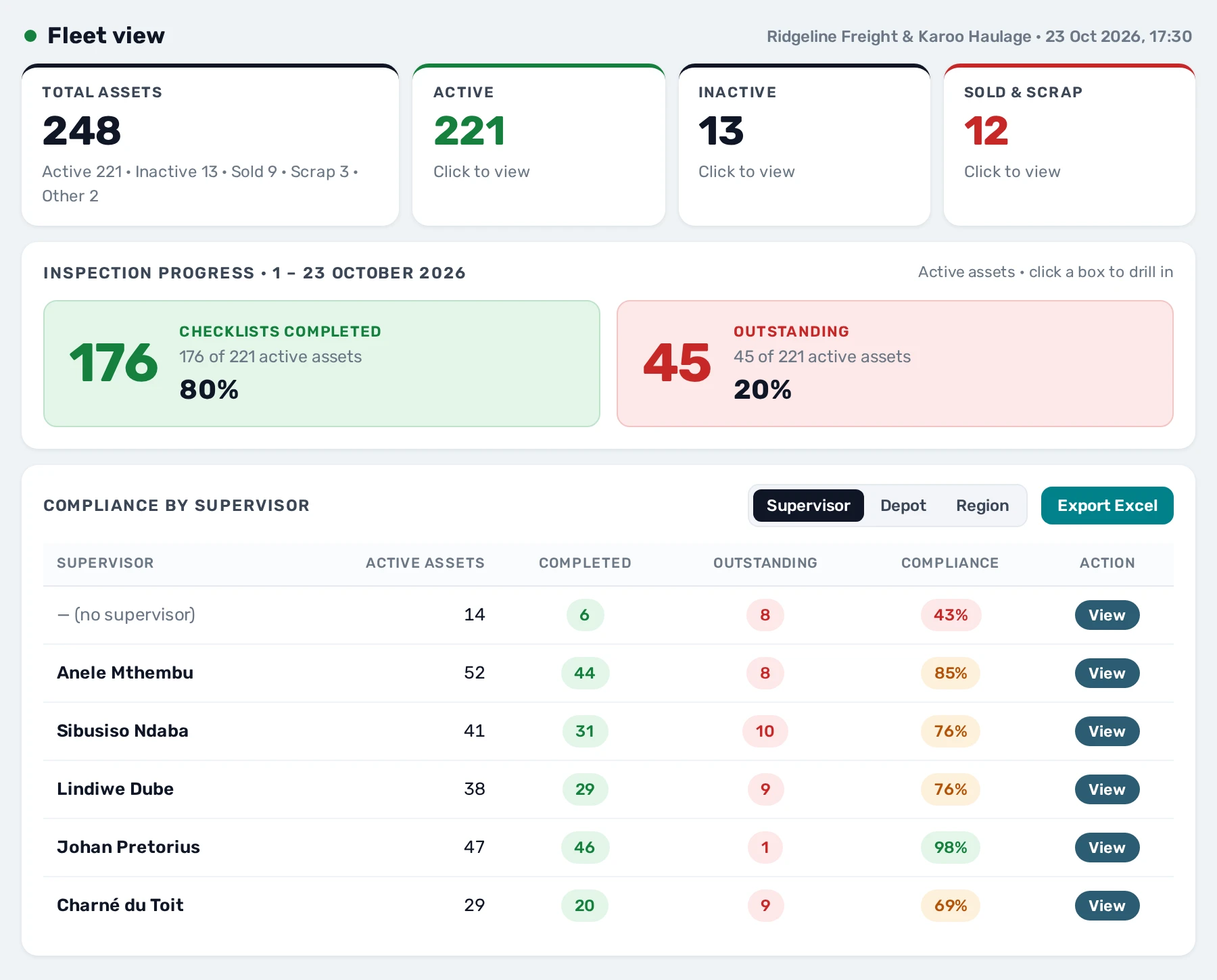Open the Sold & Scrap card showing 12

point(1070,145)
